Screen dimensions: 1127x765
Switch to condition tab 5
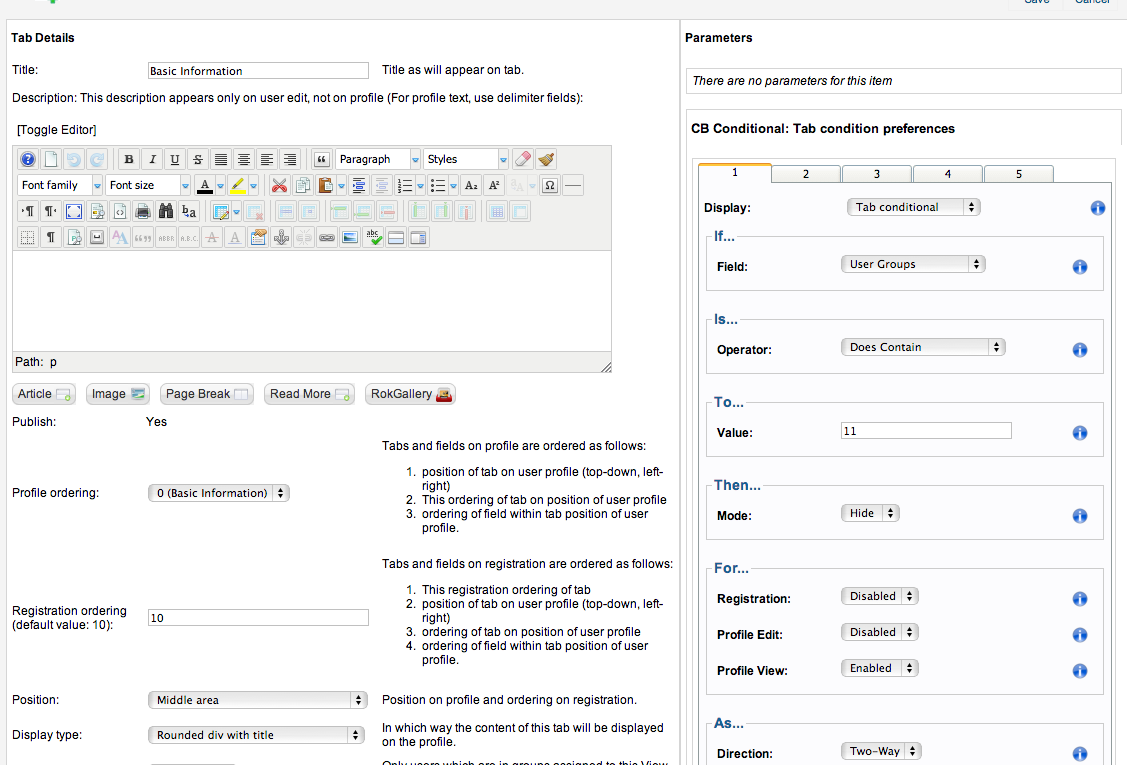1018,174
